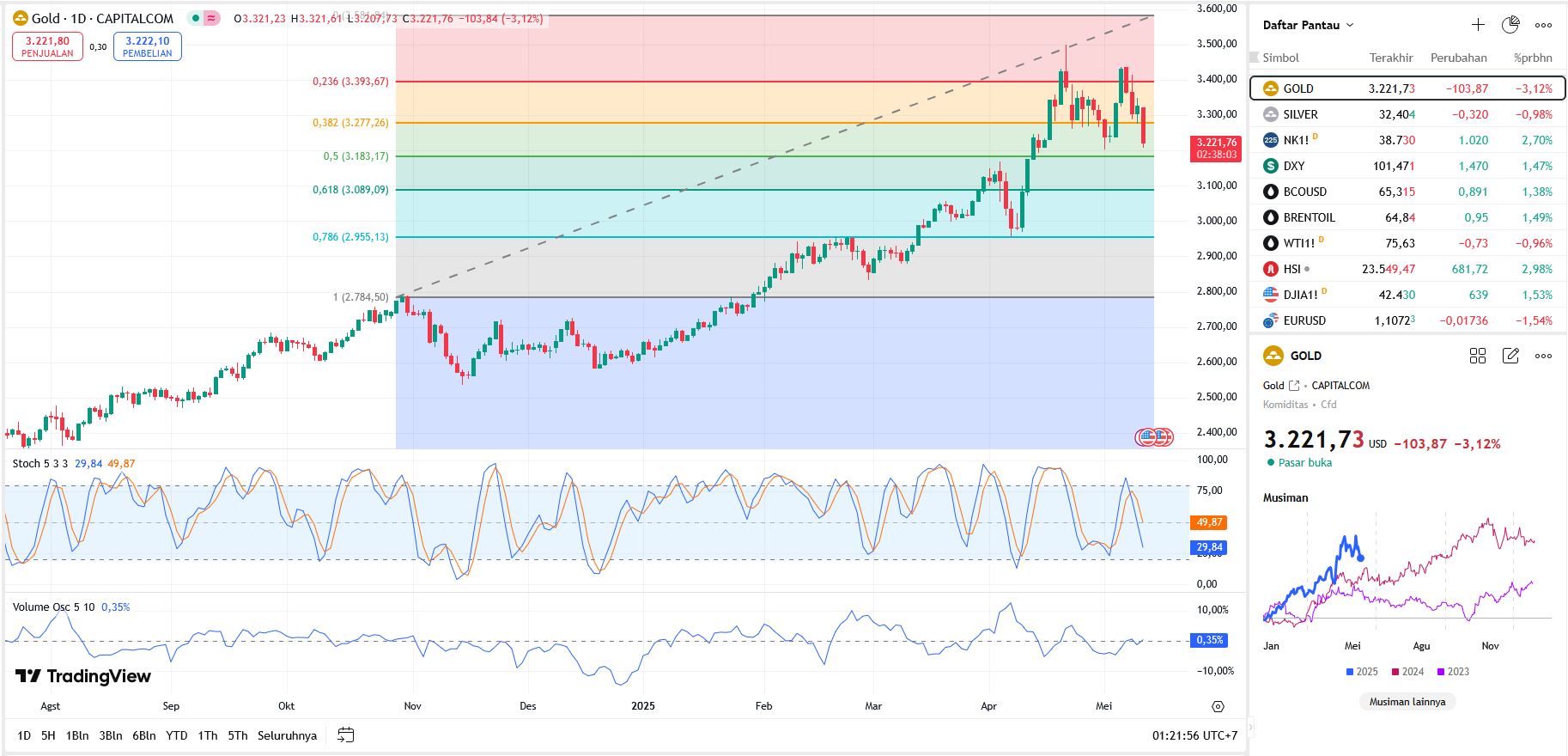Toggle the 2023 seasonal series legend
This screenshot has width=1568, height=756.
1453,672
